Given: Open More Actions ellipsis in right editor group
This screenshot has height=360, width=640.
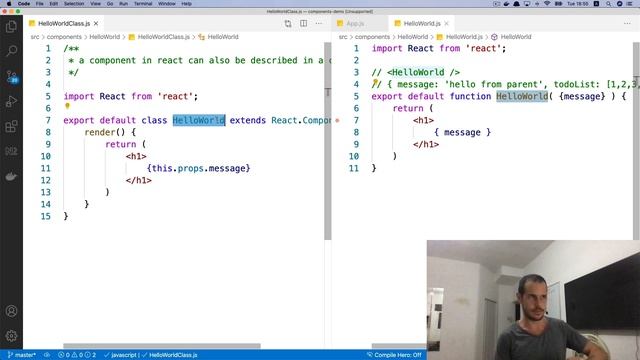Looking at the screenshot, I should (x=627, y=24).
